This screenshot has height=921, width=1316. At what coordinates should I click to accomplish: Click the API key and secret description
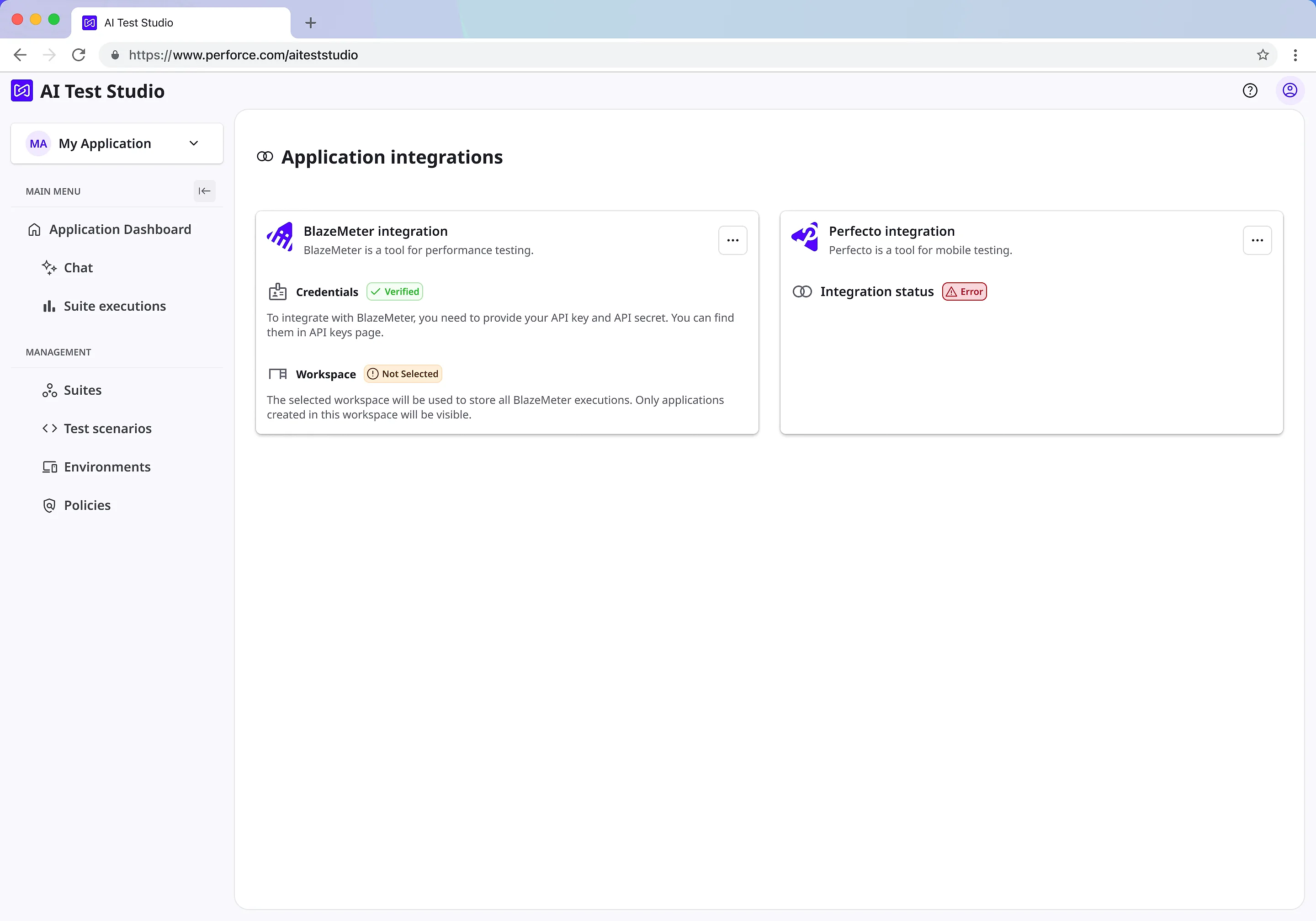click(x=500, y=325)
